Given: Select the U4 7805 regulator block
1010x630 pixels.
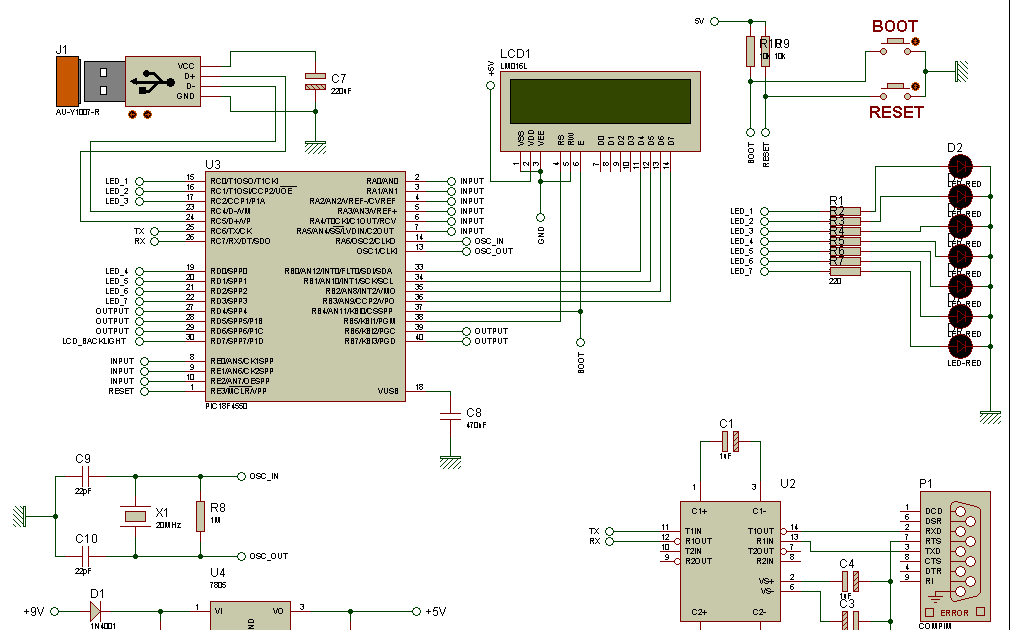Looking at the screenshot, I should [251, 615].
